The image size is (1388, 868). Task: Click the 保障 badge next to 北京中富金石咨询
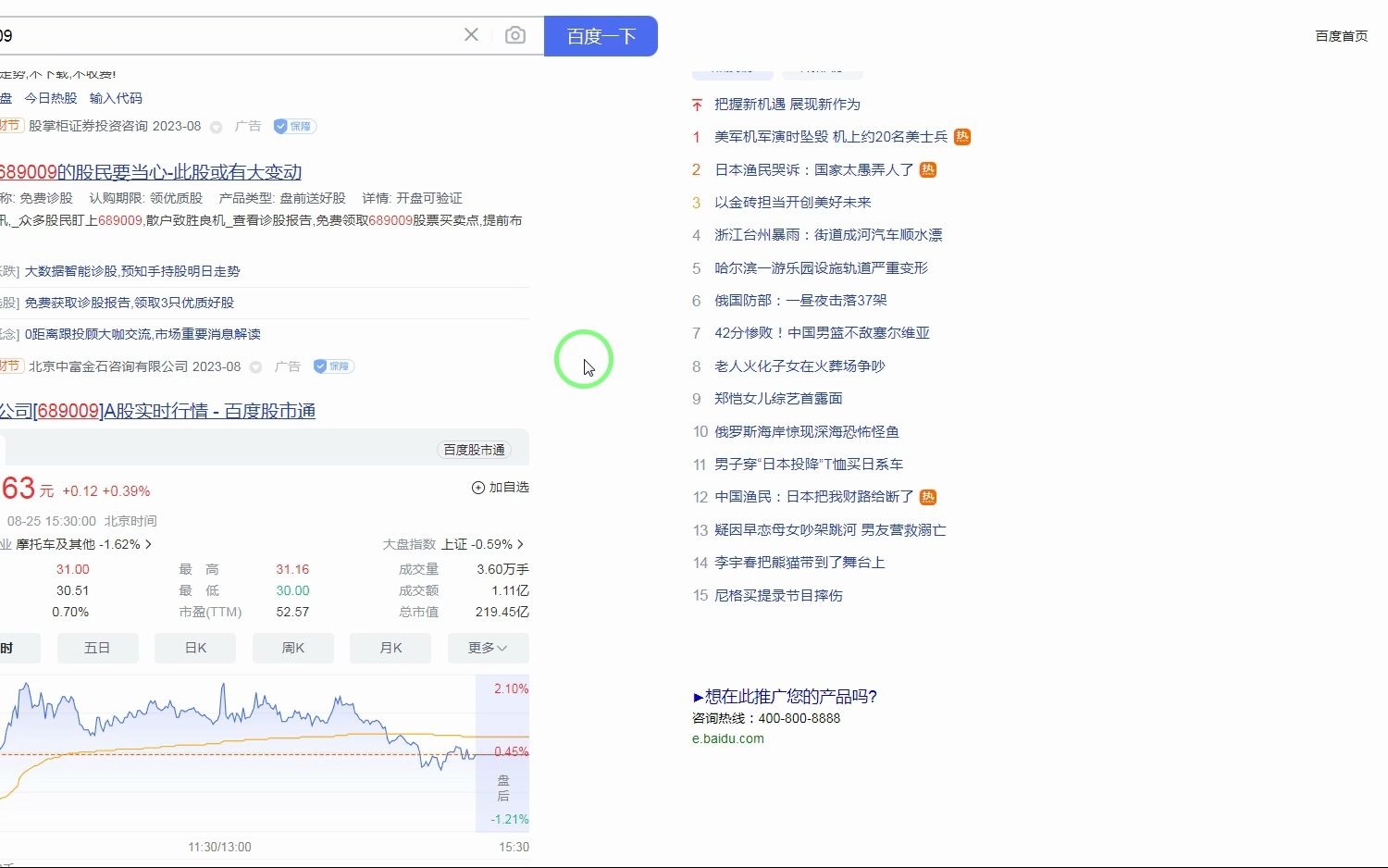(x=334, y=366)
